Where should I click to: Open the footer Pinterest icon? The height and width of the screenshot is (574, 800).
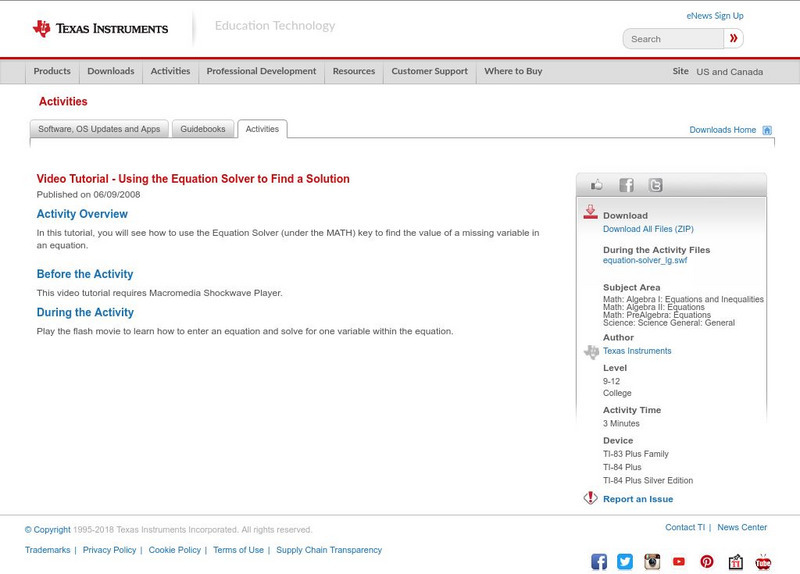pyautogui.click(x=707, y=562)
